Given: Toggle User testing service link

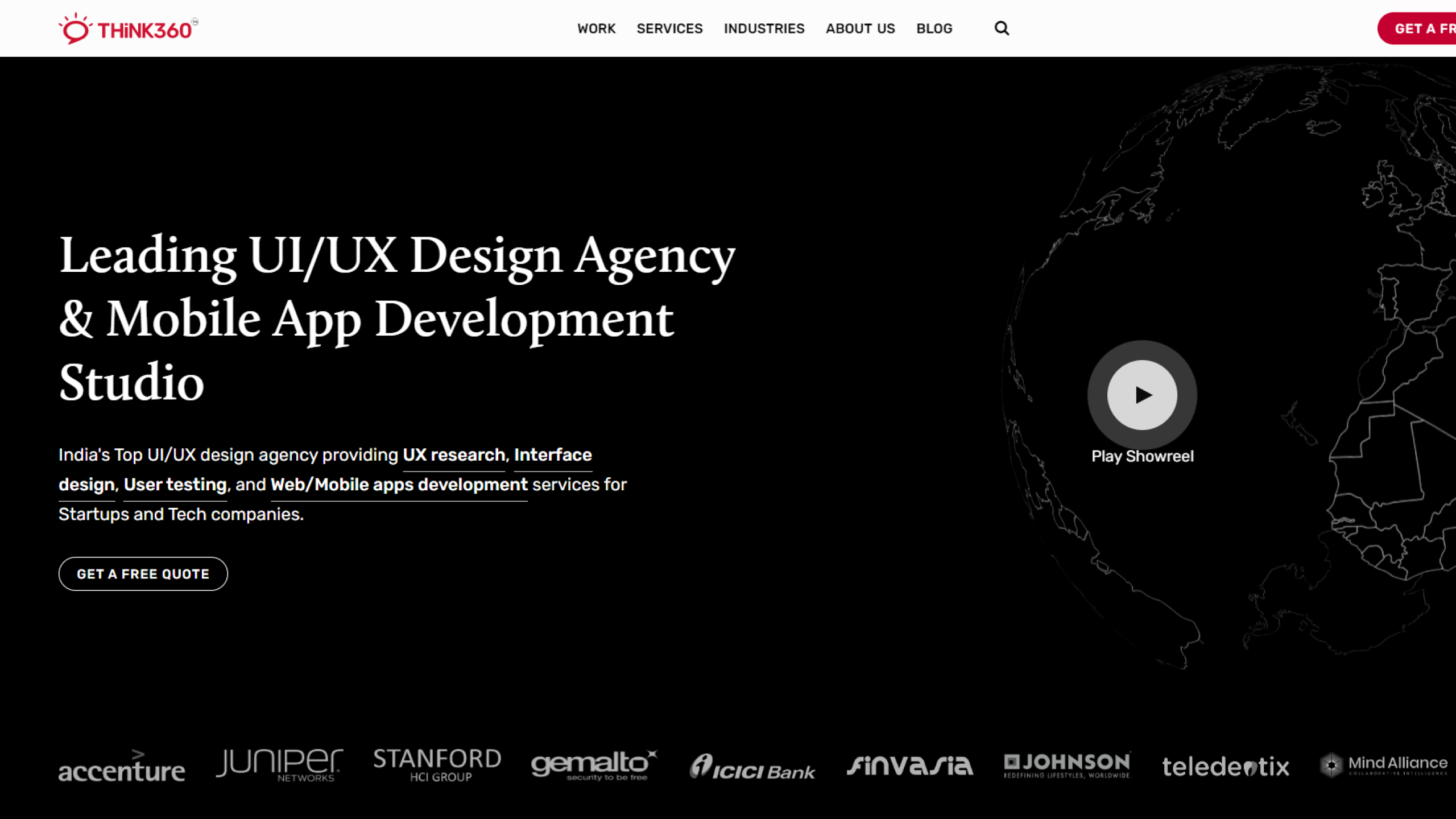Looking at the screenshot, I should 175,484.
